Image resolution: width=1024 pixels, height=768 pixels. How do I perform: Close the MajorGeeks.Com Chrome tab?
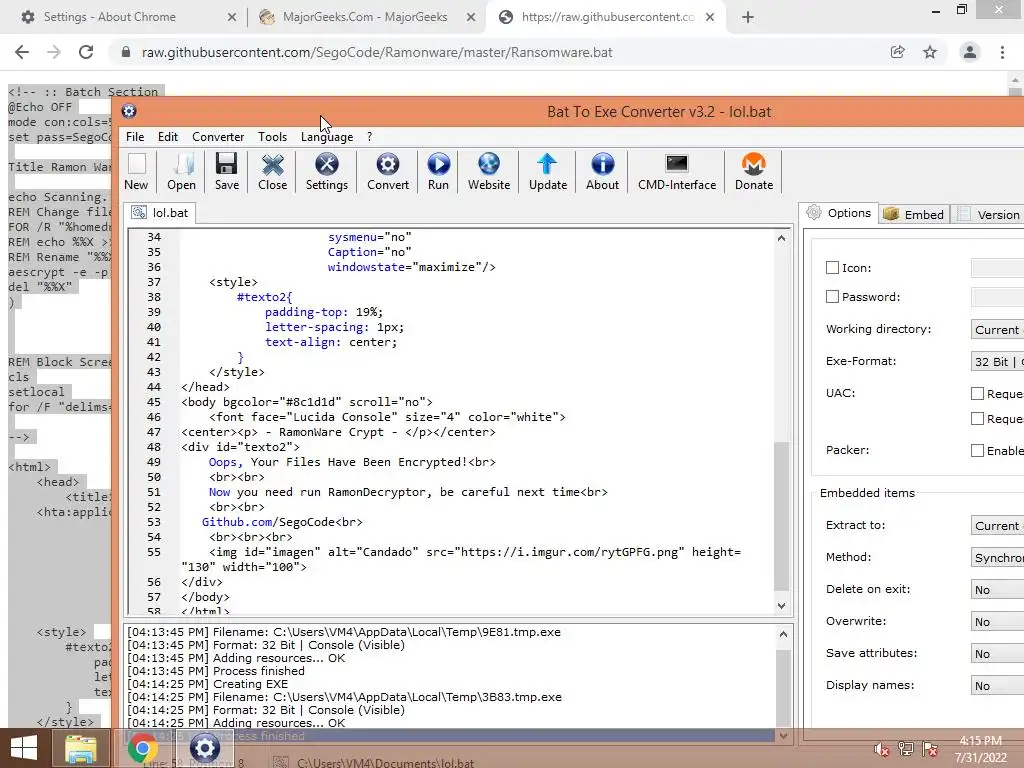pyautogui.click(x=471, y=18)
